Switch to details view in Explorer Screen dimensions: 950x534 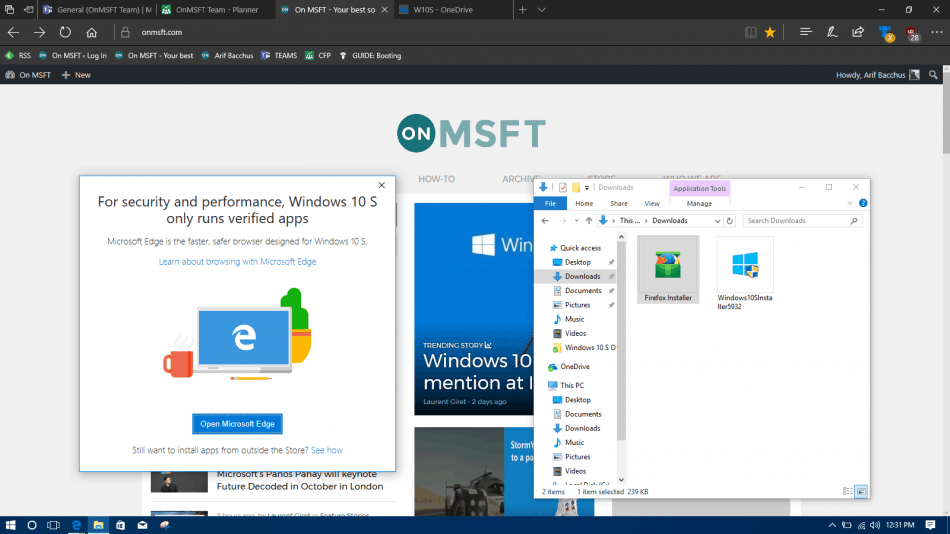848,491
